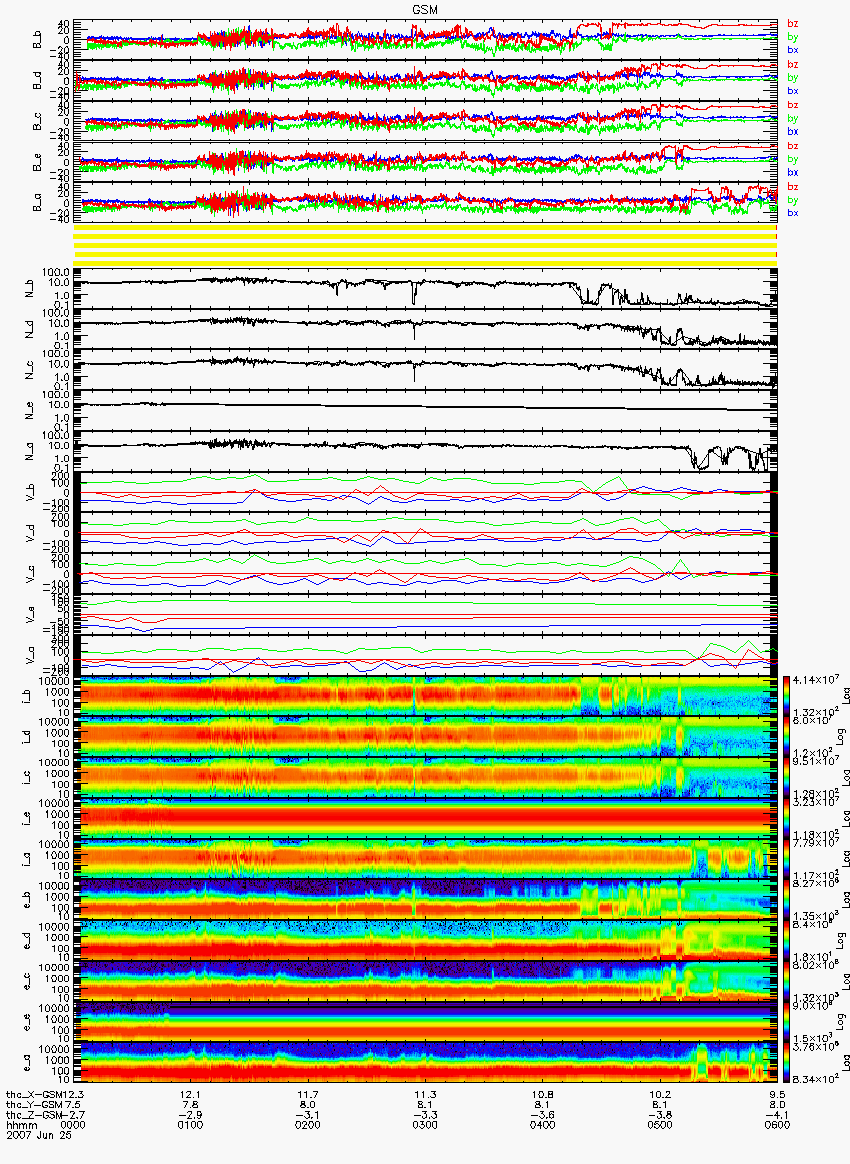Click the 0500 time tick label
Viewport: 850px width, 1164px height.
point(660,1125)
